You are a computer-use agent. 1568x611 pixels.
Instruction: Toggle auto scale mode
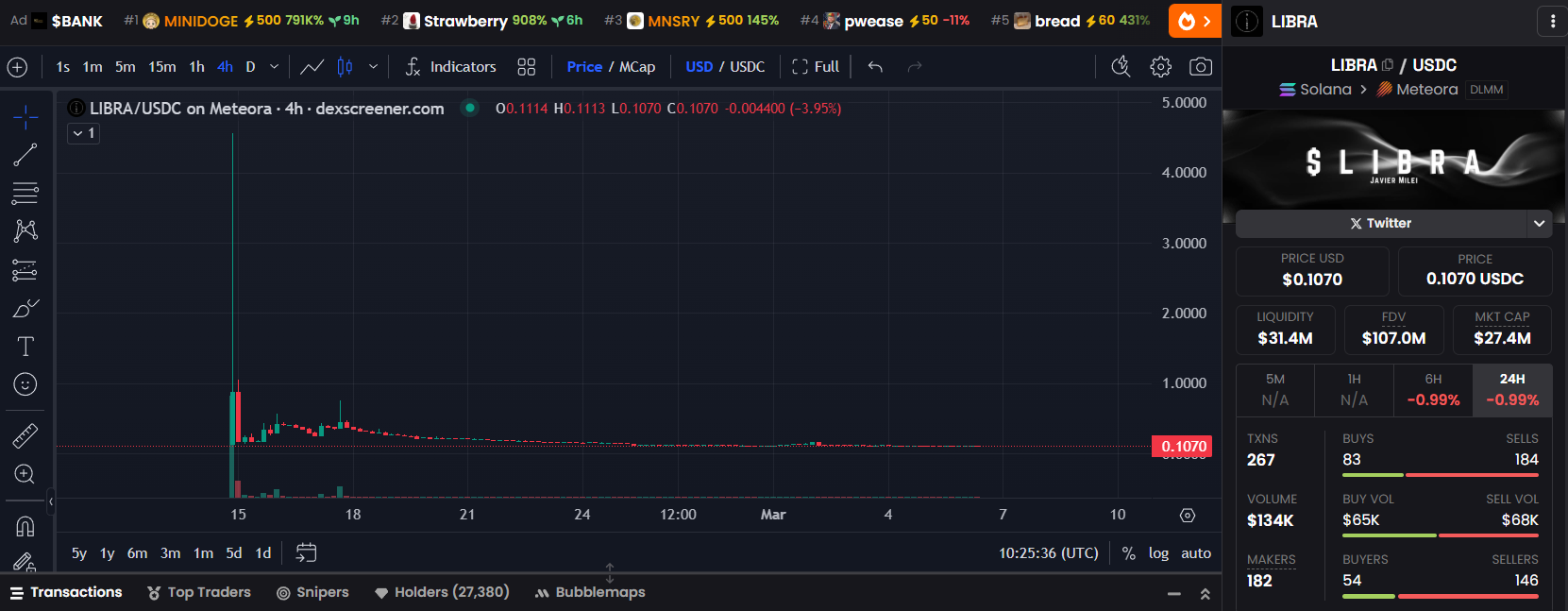tap(1196, 553)
